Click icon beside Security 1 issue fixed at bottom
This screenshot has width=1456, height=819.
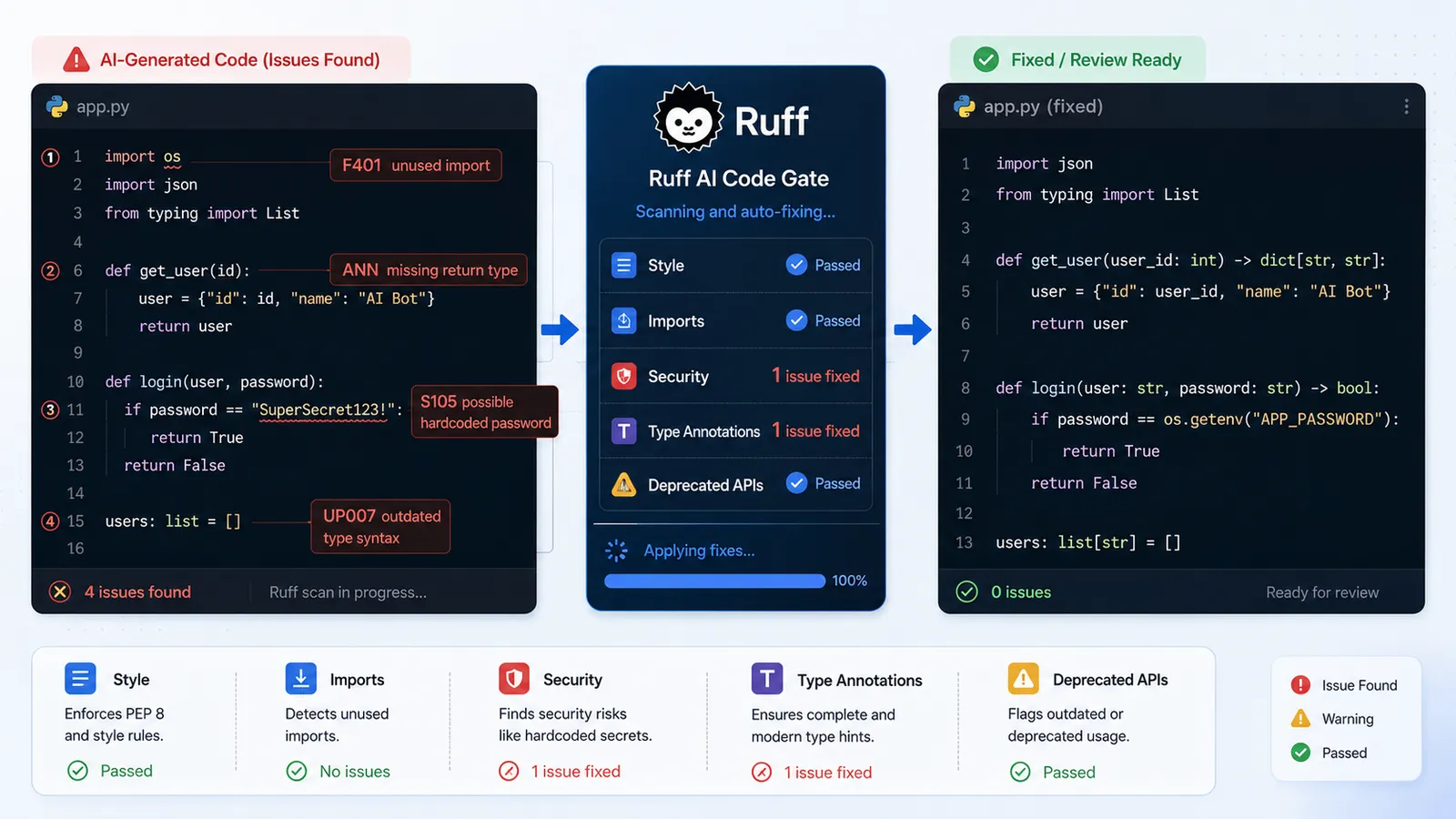(x=509, y=772)
